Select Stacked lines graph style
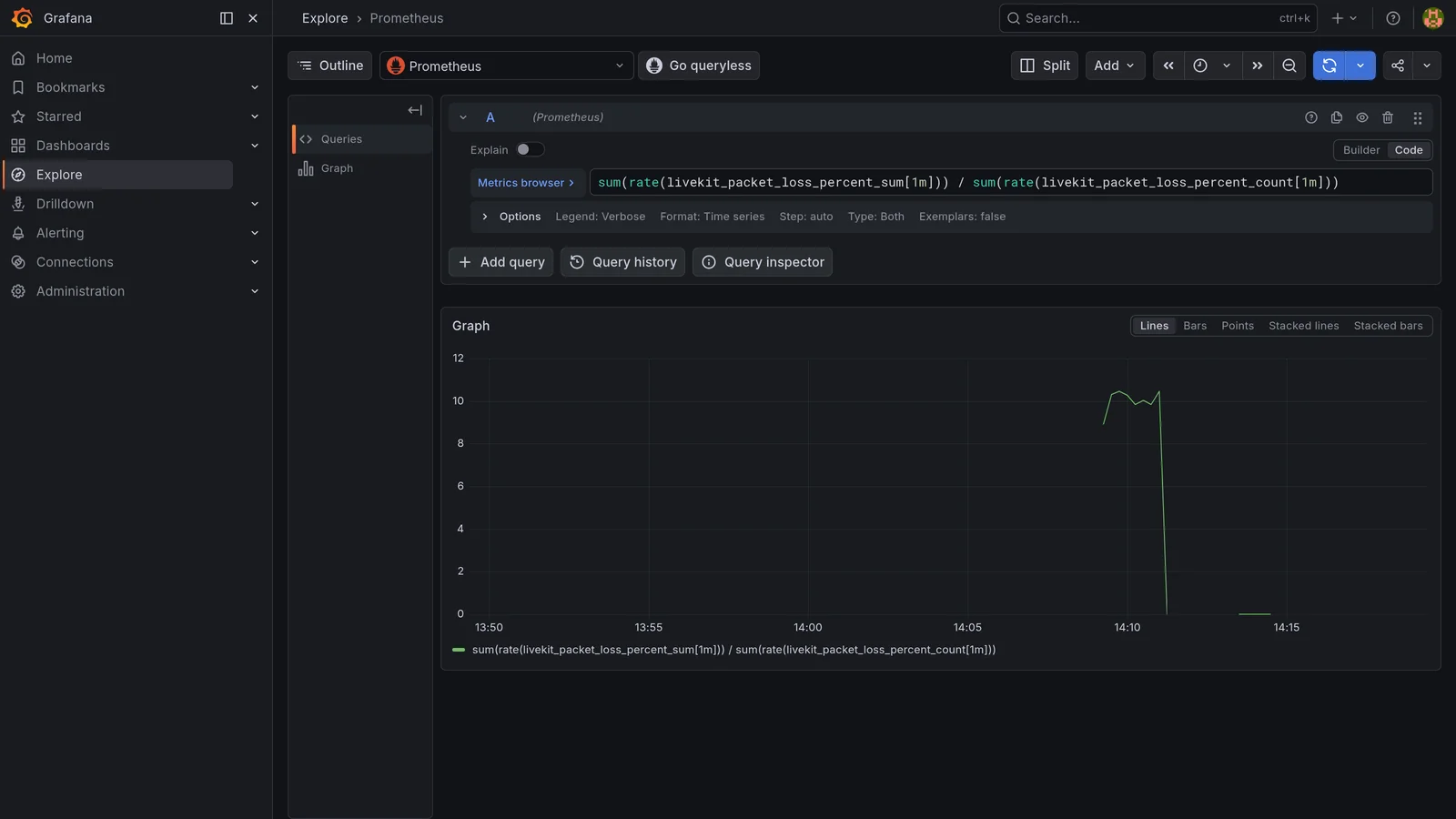This screenshot has width=1456, height=819. pyautogui.click(x=1303, y=326)
